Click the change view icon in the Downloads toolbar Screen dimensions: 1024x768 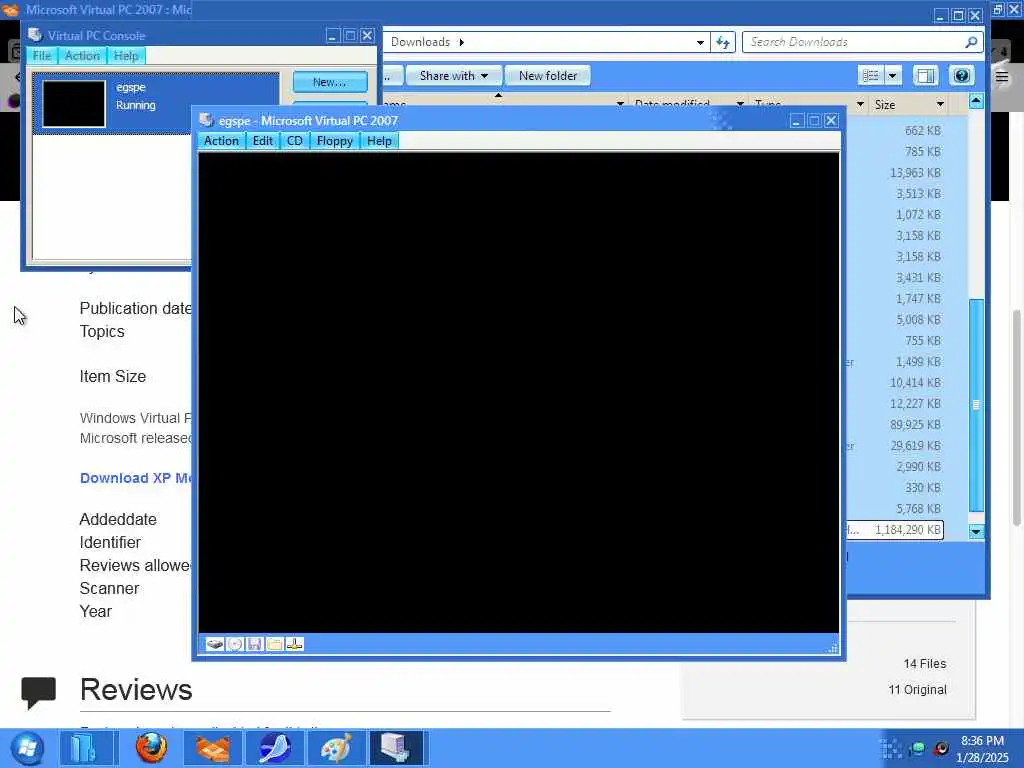coord(871,76)
